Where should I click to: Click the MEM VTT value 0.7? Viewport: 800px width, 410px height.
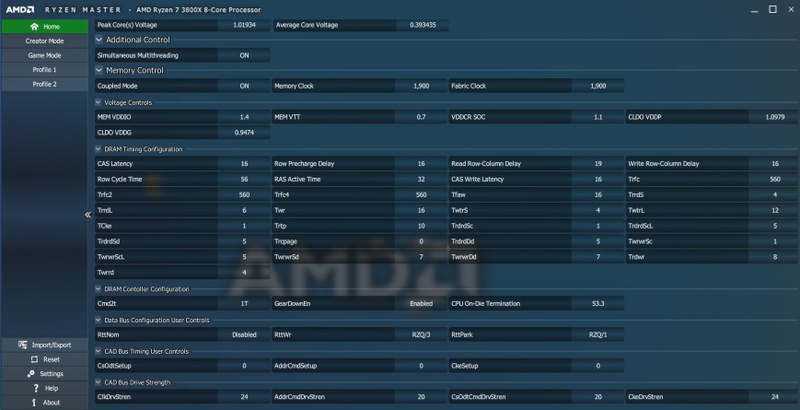tap(421, 117)
